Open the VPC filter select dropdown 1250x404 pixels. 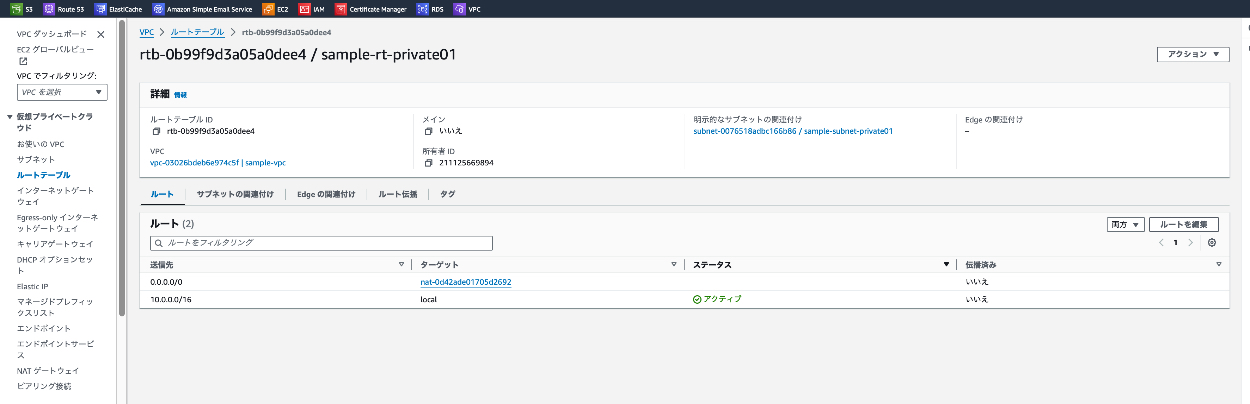(x=62, y=92)
